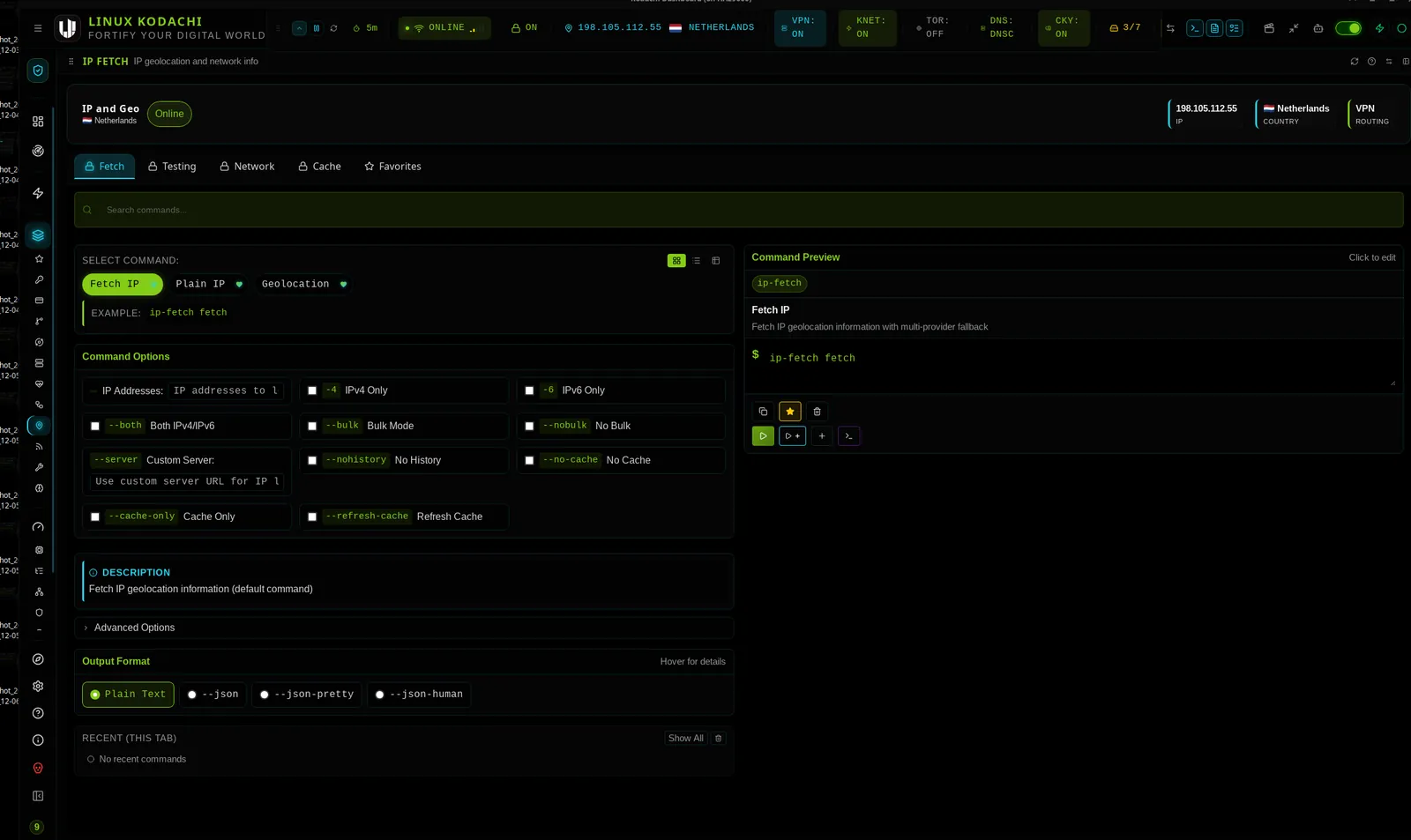Click the green lightning icon at top right
This screenshot has height=840, width=1411.
[1379, 28]
